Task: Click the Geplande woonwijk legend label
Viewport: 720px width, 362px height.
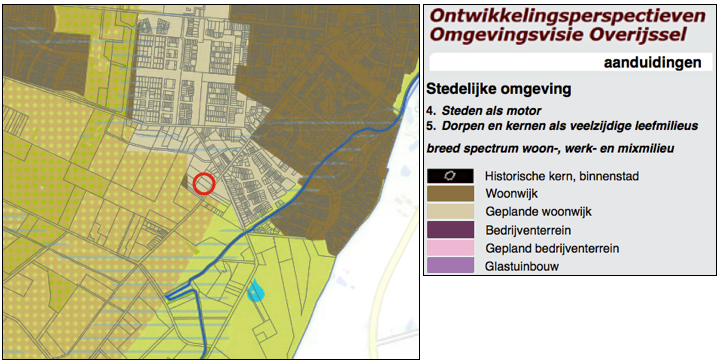Action: pyautogui.click(x=539, y=211)
